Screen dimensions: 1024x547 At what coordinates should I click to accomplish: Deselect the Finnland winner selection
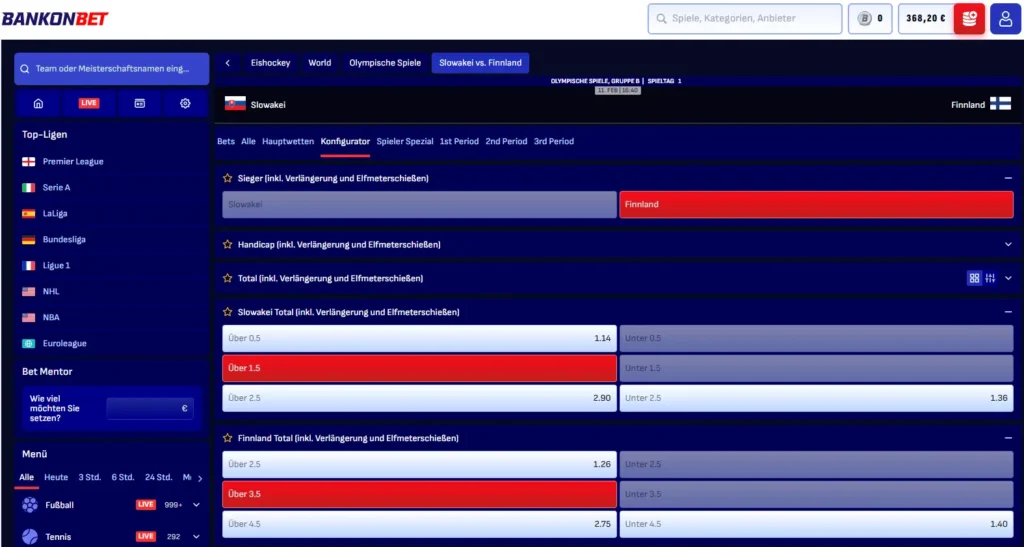[816, 204]
